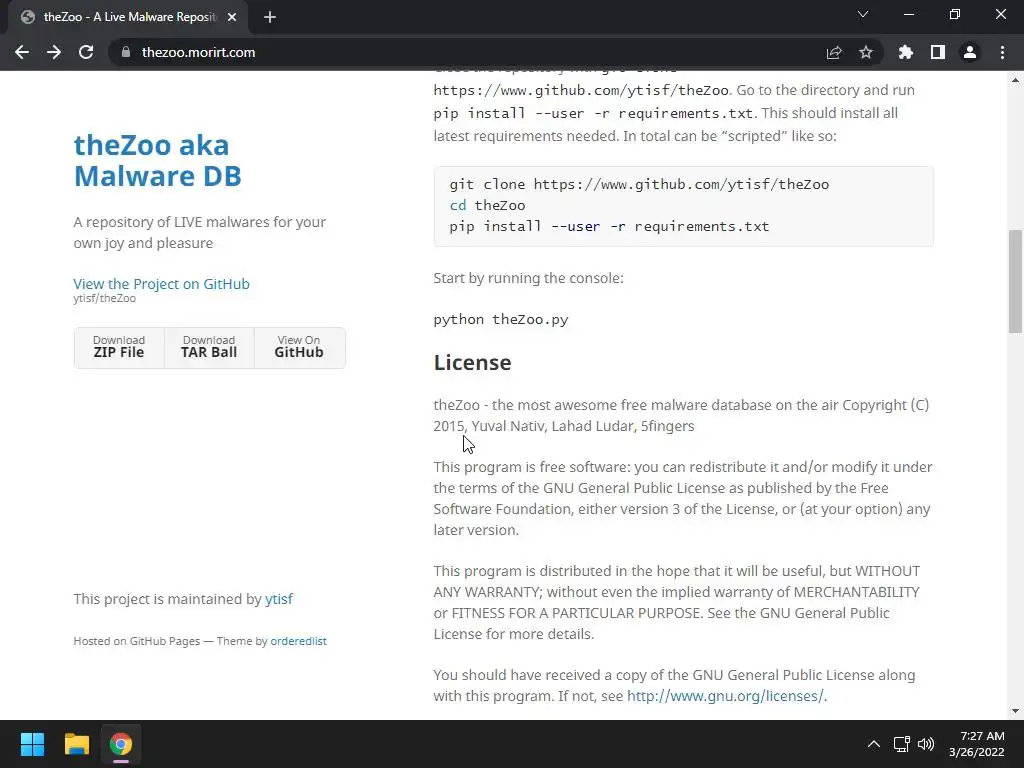Click 'pip install --user -r requirements.txt' in code block

pos(609,226)
